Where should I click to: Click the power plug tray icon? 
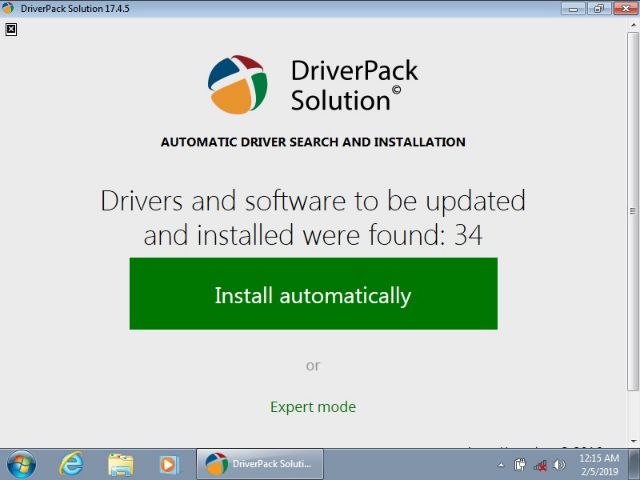[x=520, y=465]
